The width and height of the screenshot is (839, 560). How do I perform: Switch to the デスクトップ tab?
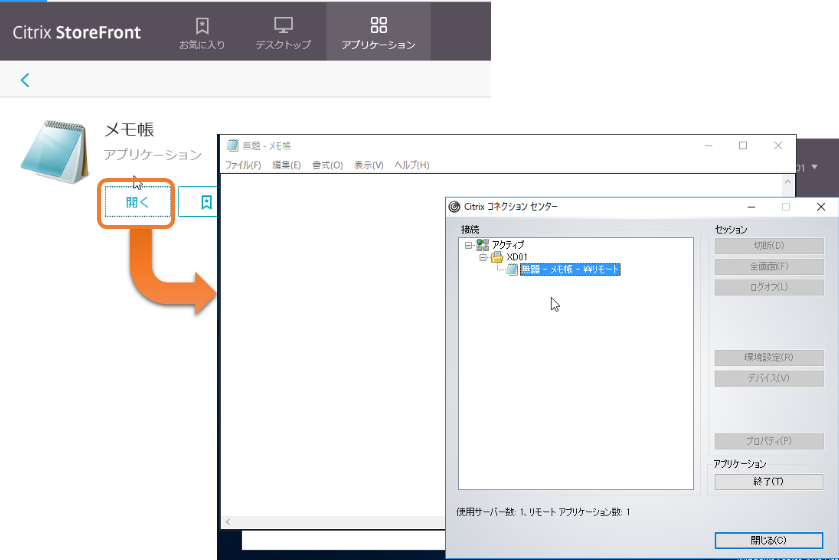click(x=283, y=34)
